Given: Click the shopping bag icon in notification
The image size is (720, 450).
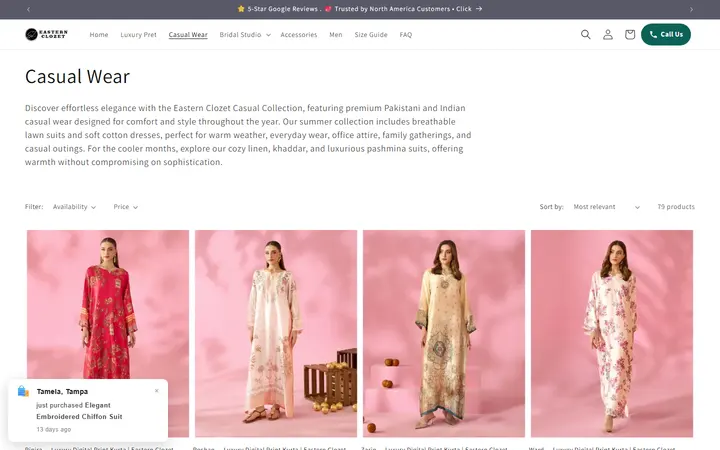Looking at the screenshot, I should (x=23, y=391).
